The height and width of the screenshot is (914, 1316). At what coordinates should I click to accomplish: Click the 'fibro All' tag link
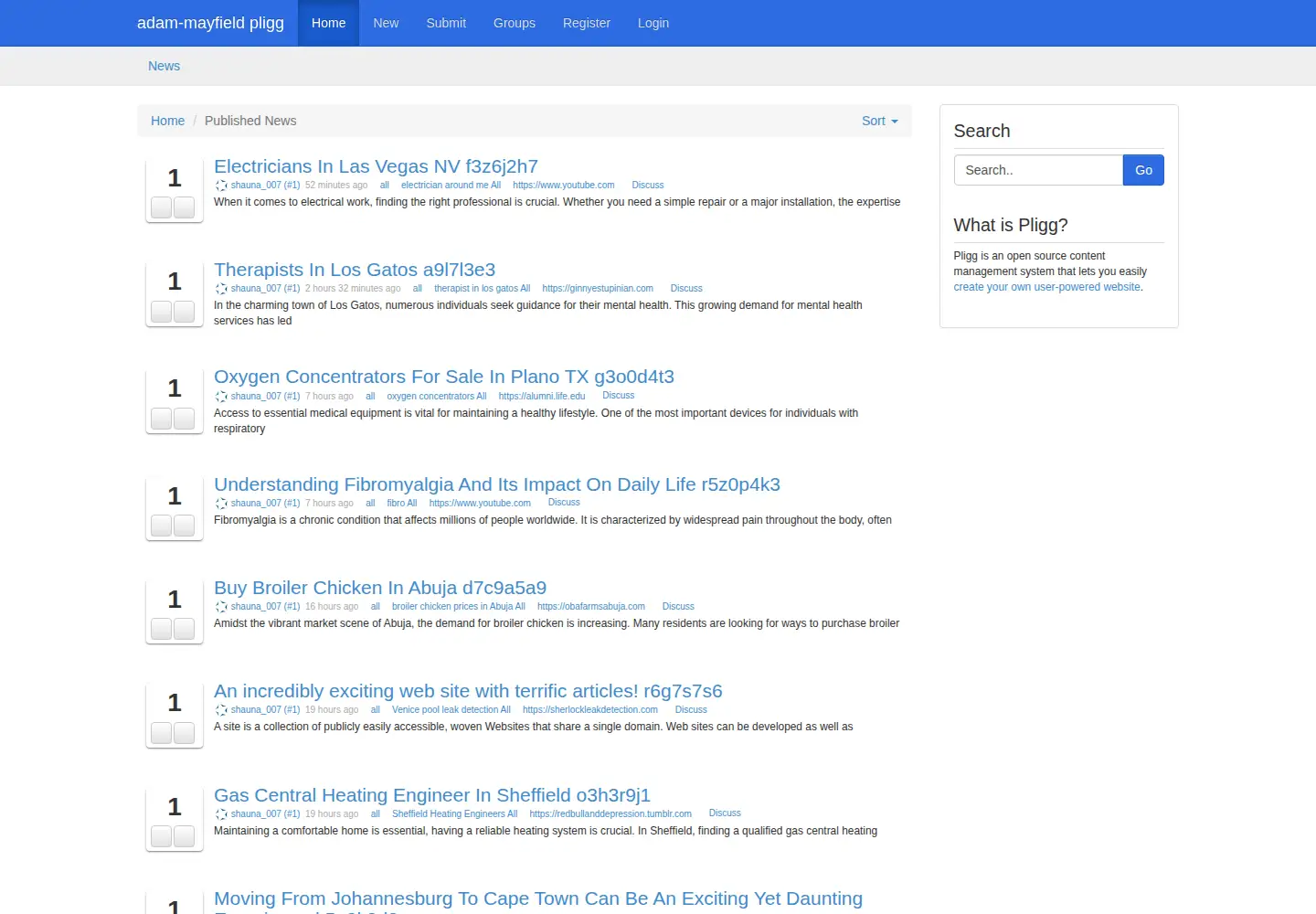click(402, 504)
